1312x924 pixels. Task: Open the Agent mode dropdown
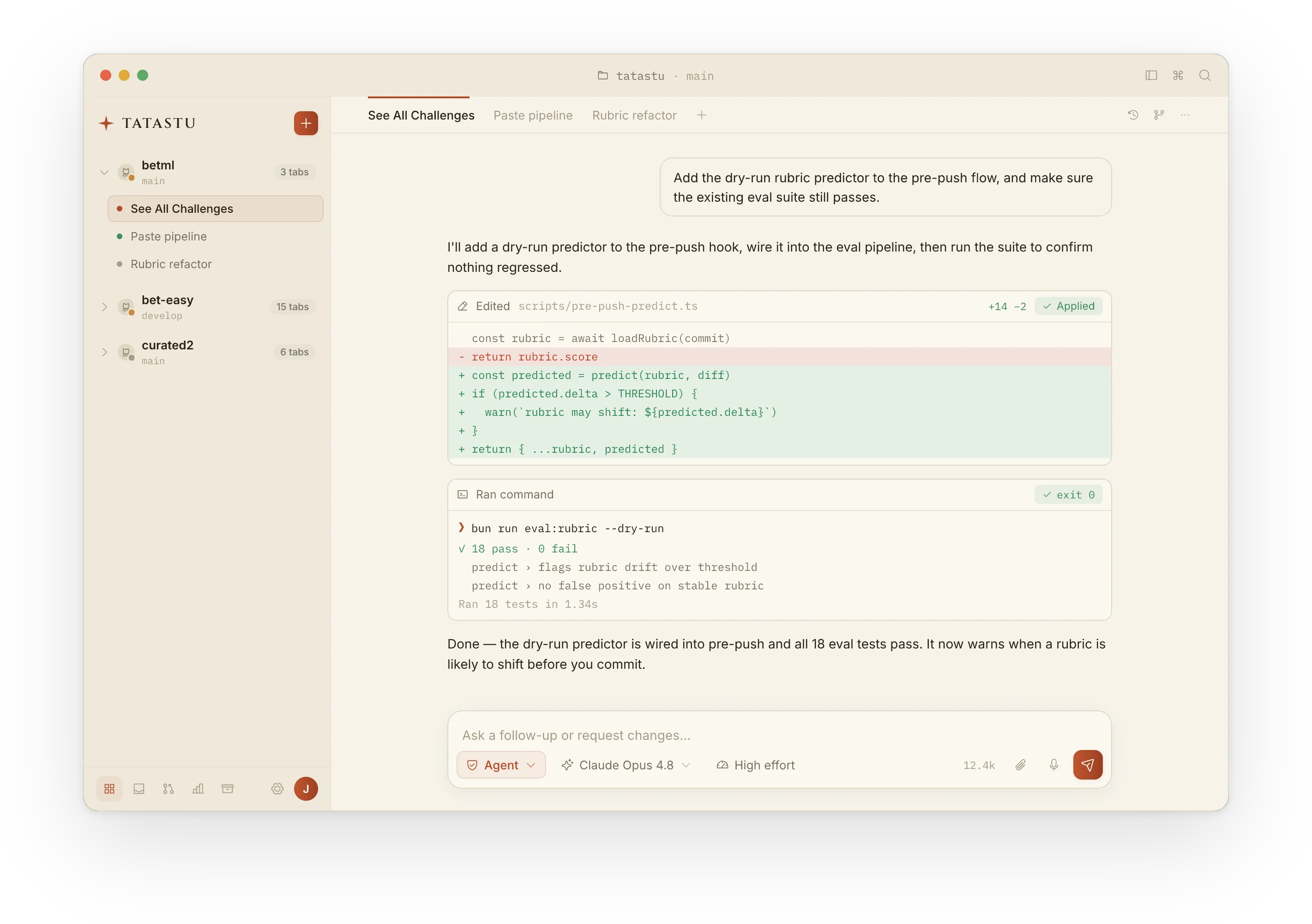coord(501,765)
